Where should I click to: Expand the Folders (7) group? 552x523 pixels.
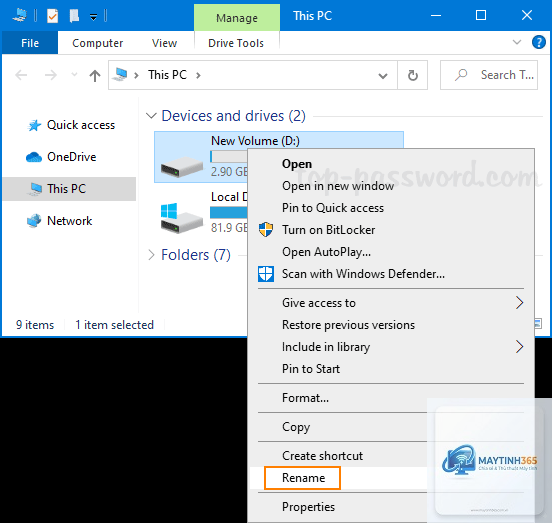tap(151, 255)
